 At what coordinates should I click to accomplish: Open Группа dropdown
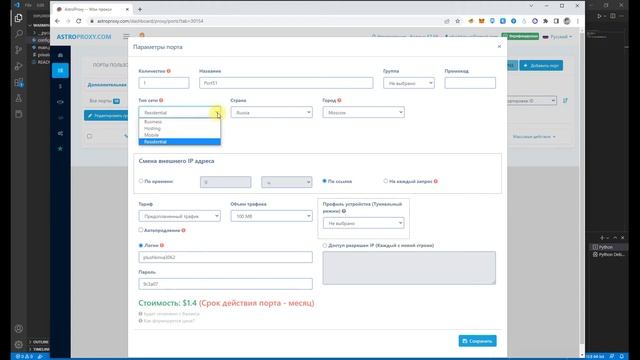tap(409, 83)
